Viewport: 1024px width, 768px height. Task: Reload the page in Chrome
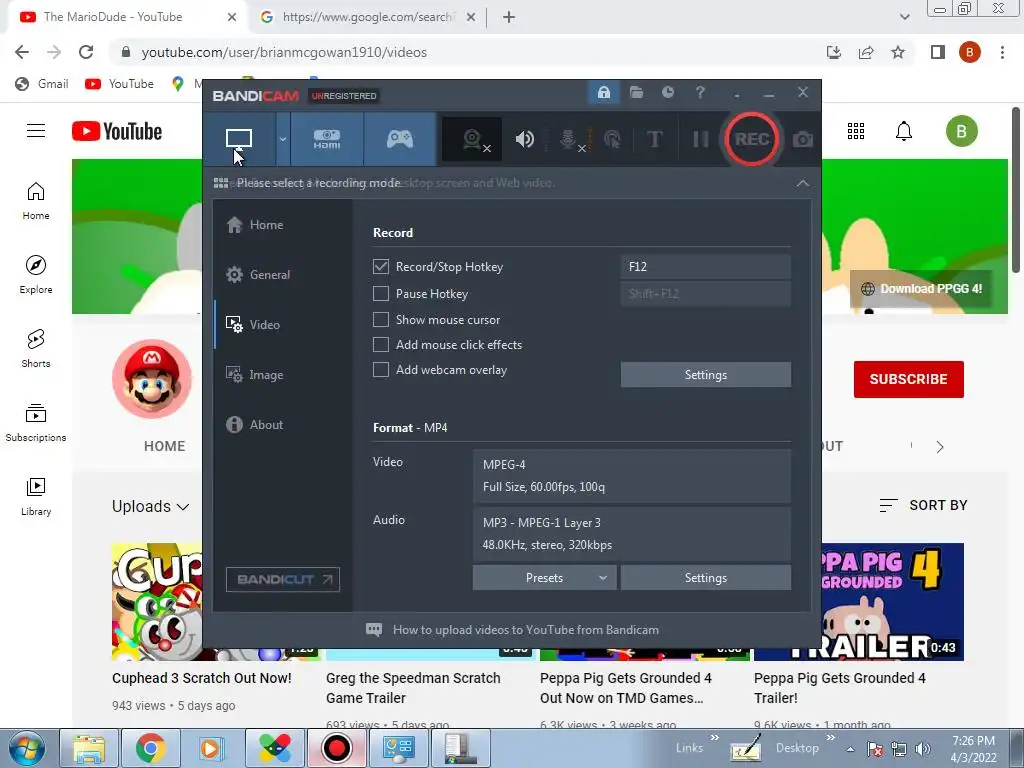(x=86, y=52)
